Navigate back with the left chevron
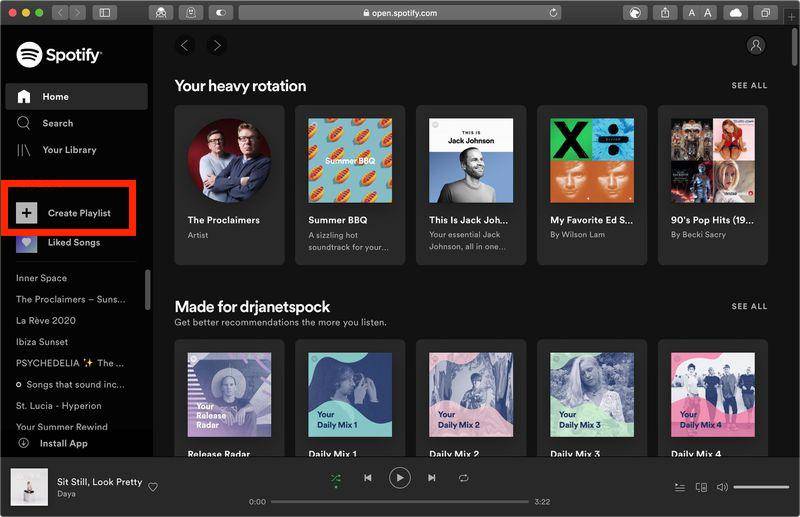 point(184,45)
